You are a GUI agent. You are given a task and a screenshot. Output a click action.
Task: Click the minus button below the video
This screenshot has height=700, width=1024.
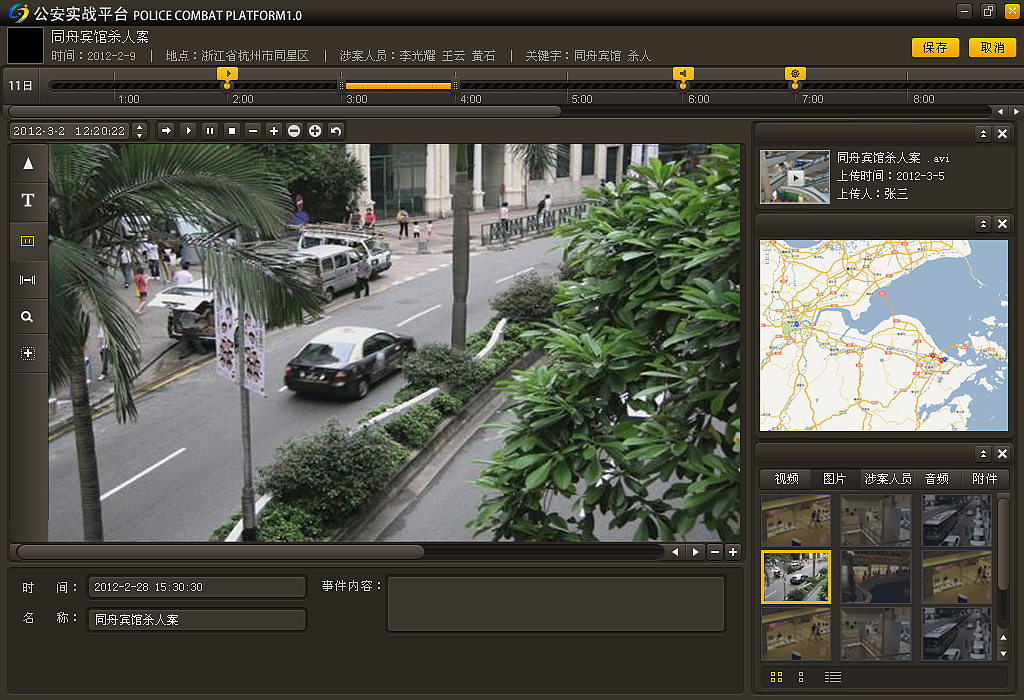[x=715, y=552]
